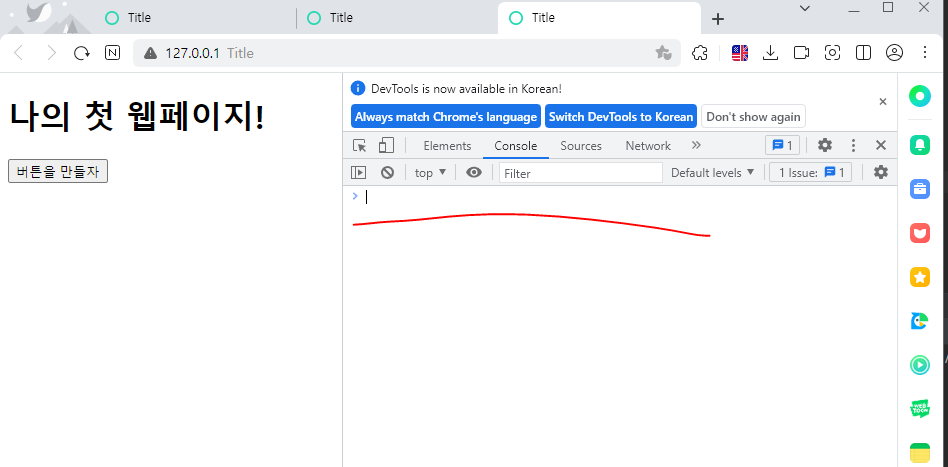Open the issues counter badge in tab bar
Screen dimensions: 948x467
782,145
